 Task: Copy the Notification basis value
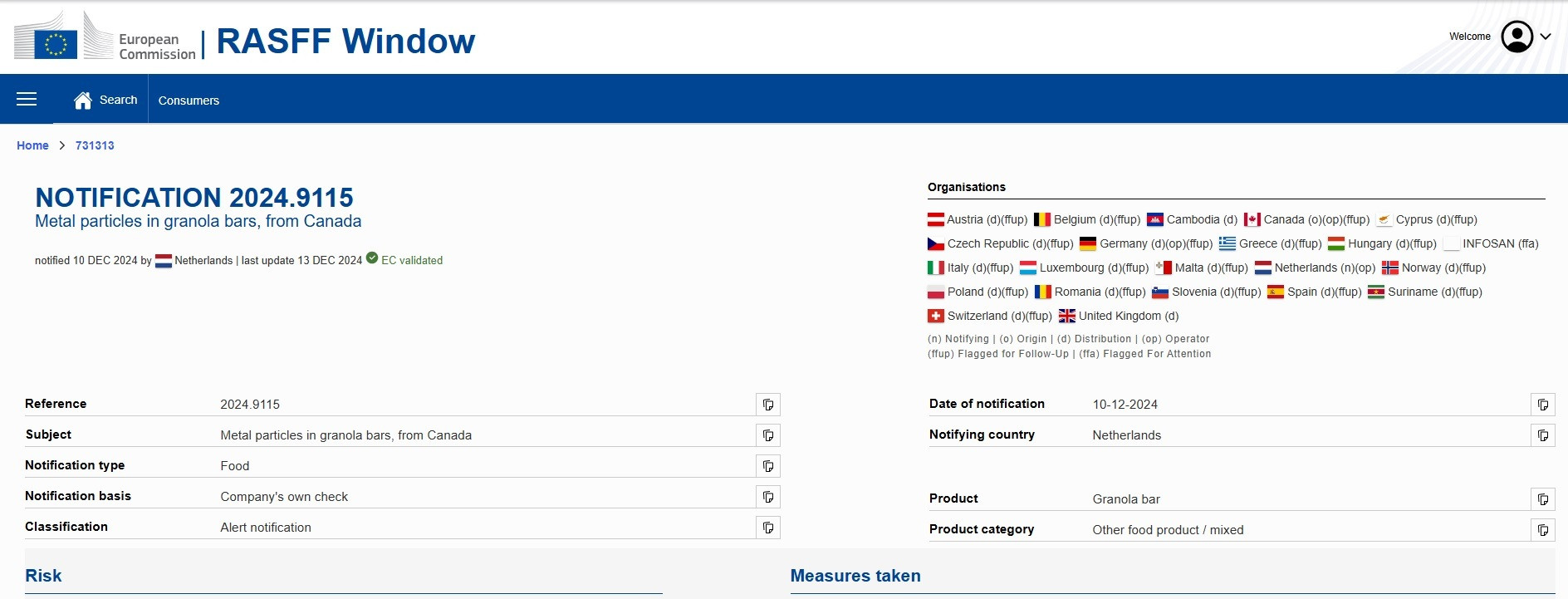(768, 497)
